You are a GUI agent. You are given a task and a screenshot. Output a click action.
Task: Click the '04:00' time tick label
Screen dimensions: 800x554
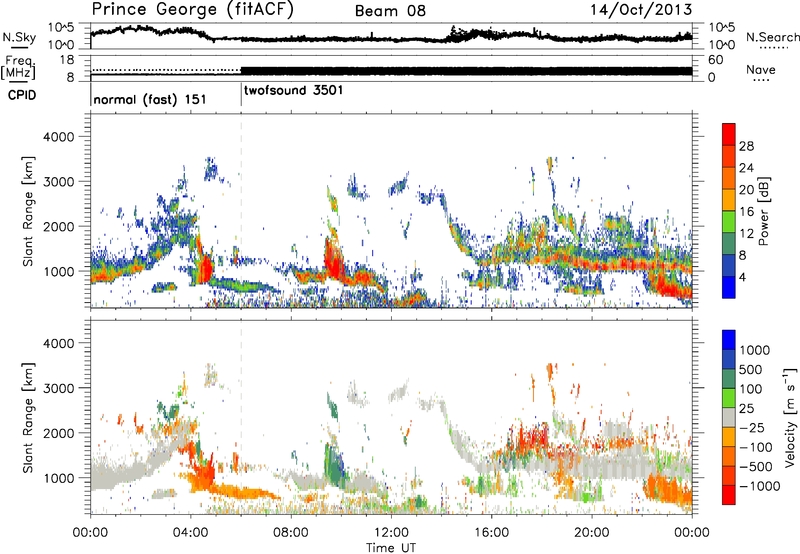(191, 533)
